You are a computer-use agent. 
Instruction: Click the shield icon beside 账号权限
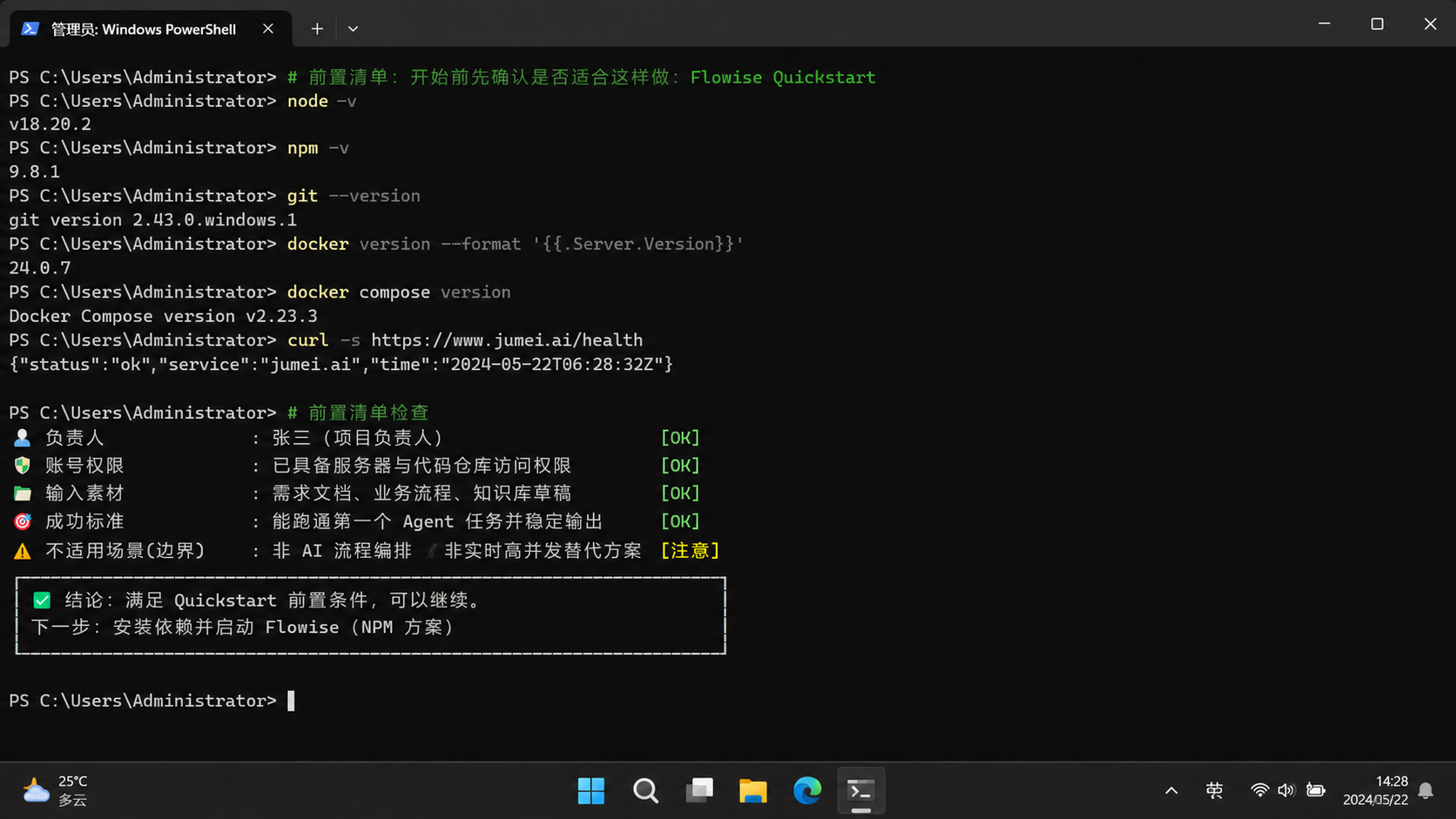23,466
